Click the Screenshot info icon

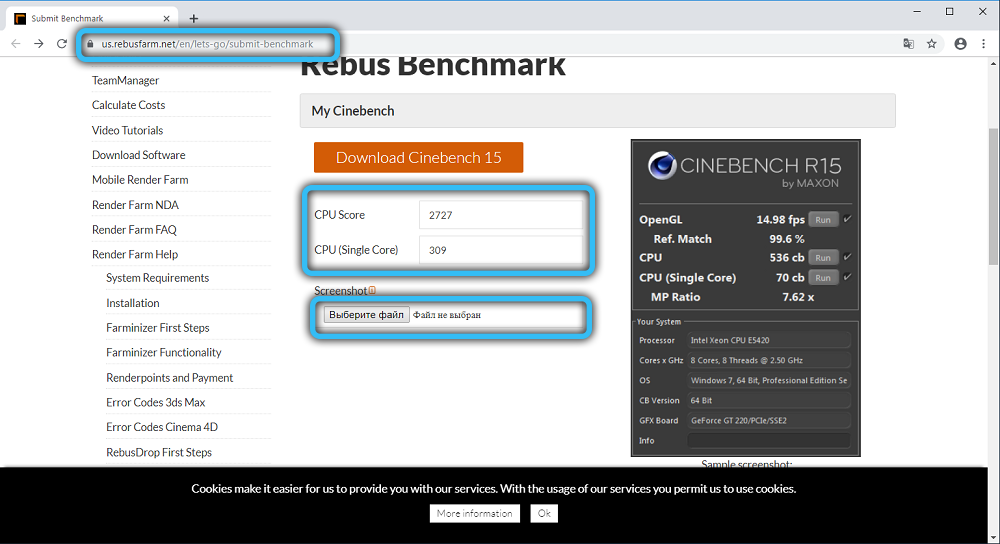coord(372,291)
